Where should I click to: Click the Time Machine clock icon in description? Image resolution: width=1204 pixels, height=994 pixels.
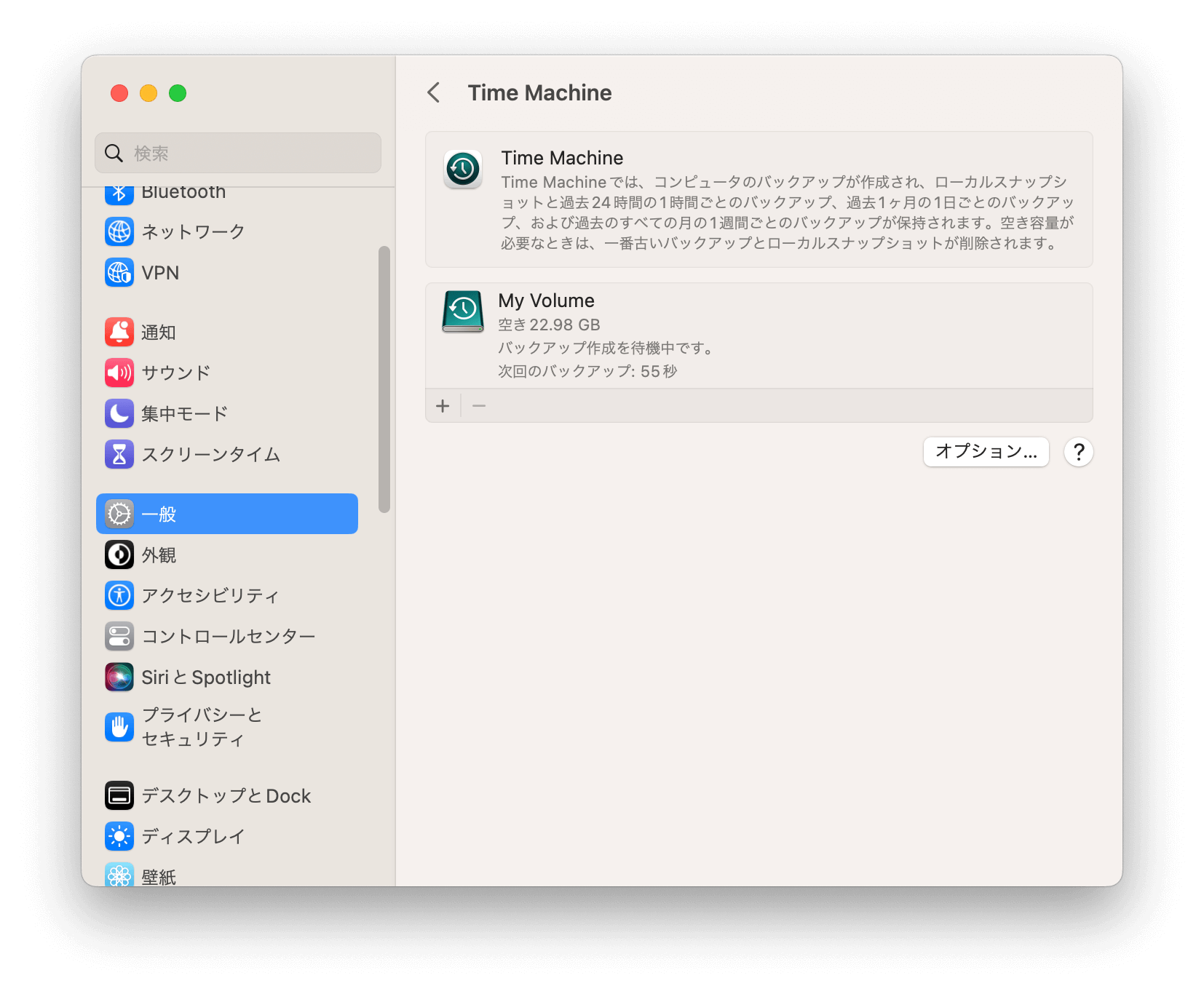pyautogui.click(x=463, y=169)
